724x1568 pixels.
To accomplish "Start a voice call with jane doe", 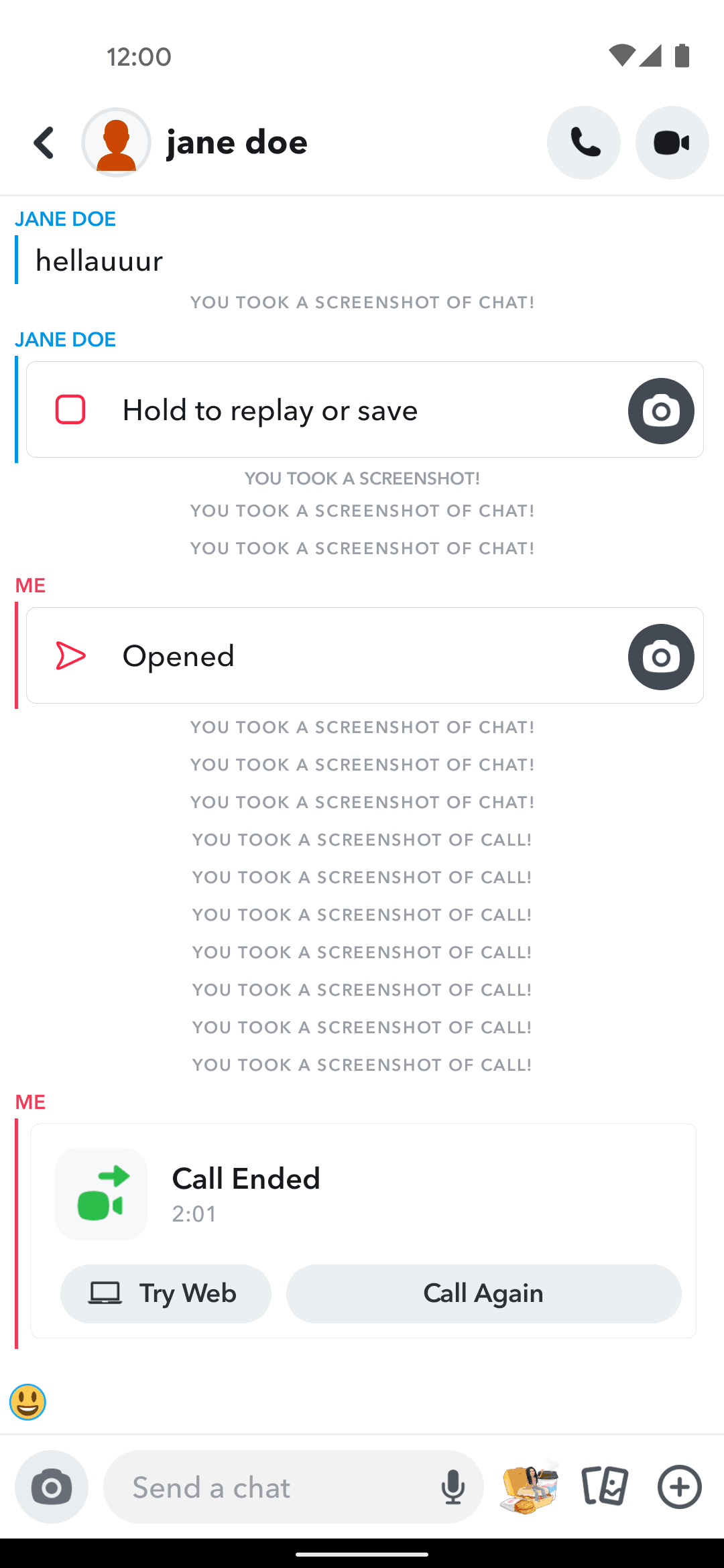I will (x=584, y=143).
